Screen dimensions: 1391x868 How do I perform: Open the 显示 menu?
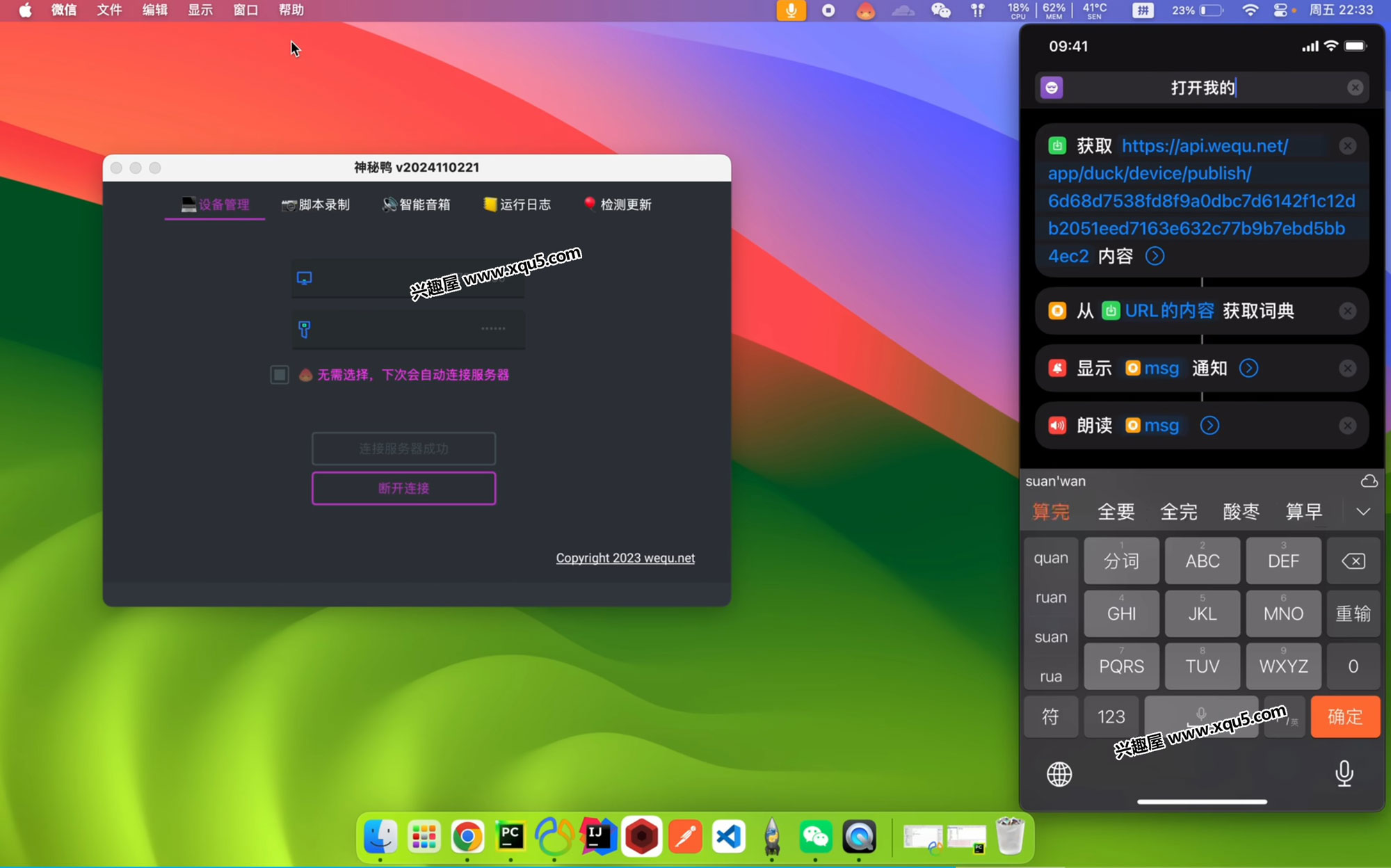200,10
